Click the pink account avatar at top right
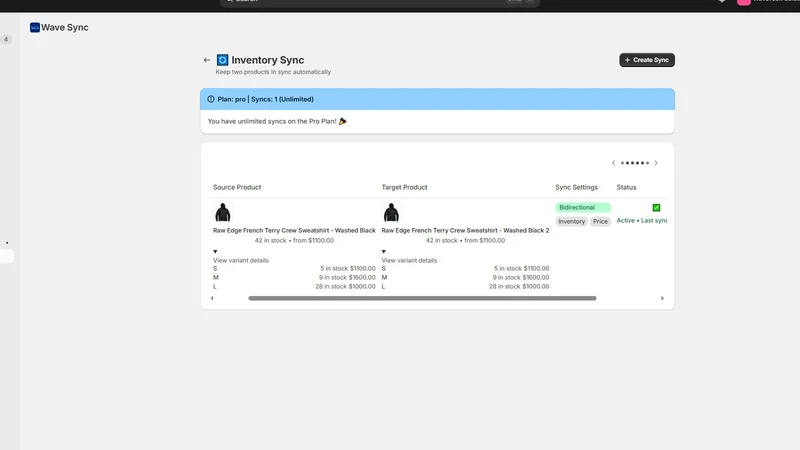This screenshot has width=800, height=450. click(x=744, y=2)
